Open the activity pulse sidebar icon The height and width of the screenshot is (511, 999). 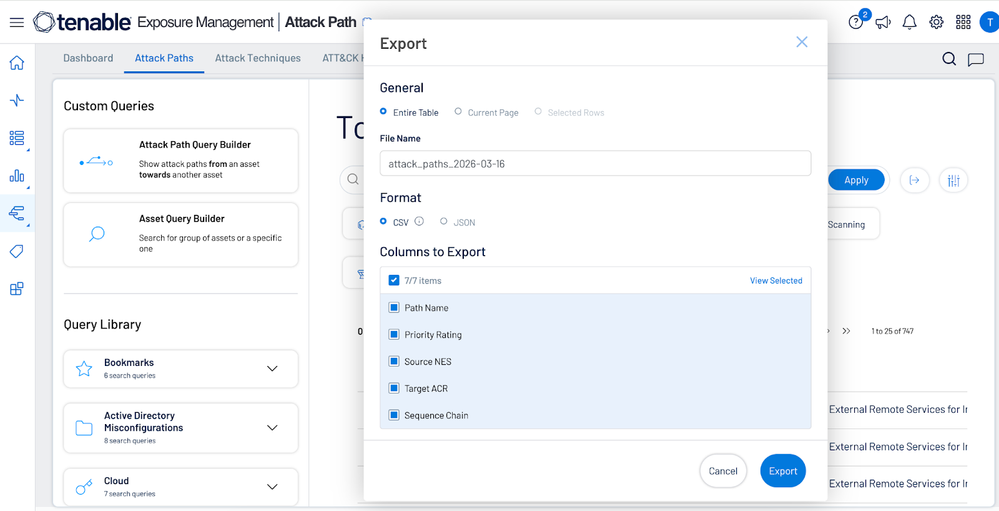(x=17, y=100)
